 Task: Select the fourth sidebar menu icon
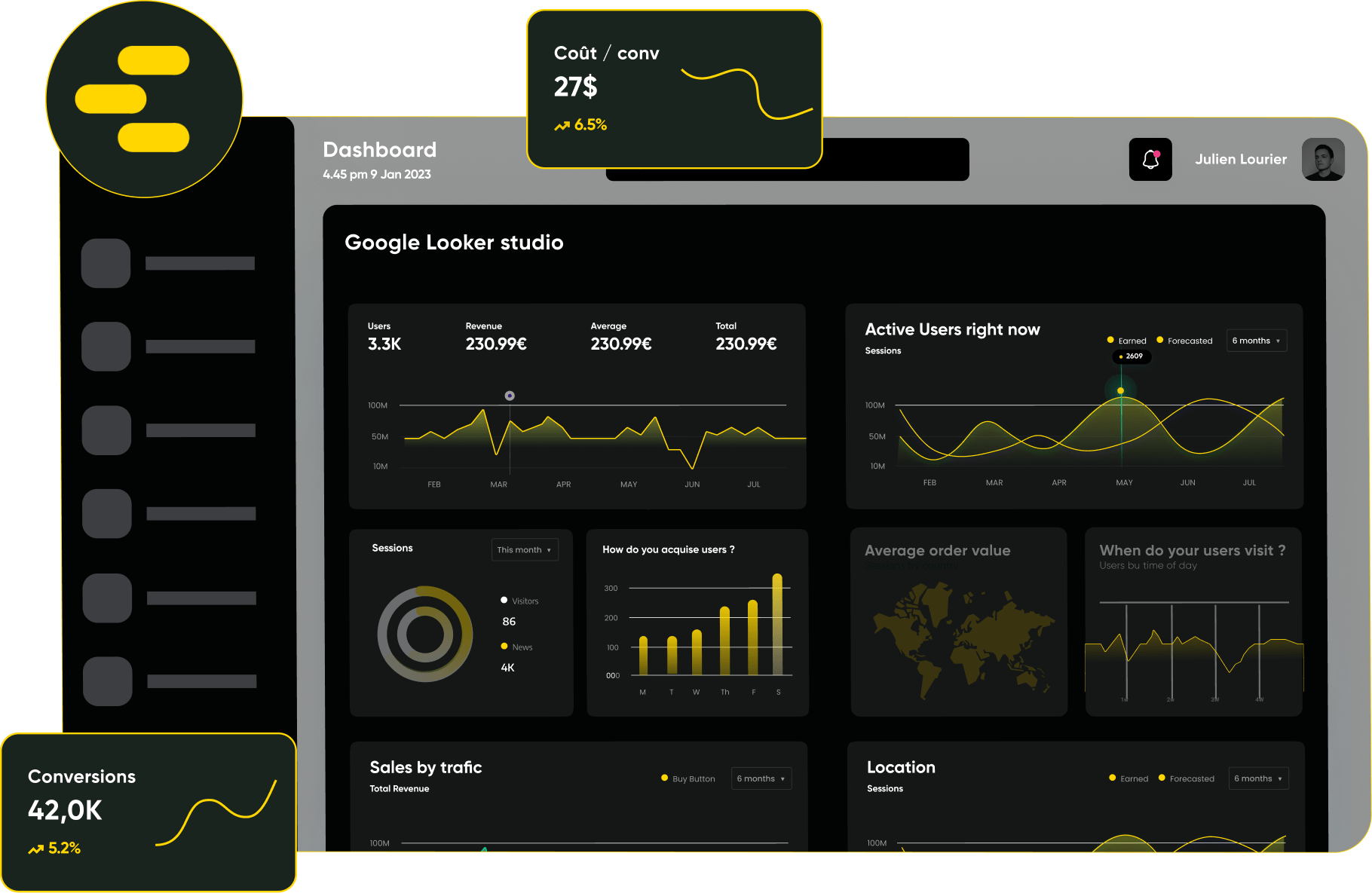tap(107, 513)
